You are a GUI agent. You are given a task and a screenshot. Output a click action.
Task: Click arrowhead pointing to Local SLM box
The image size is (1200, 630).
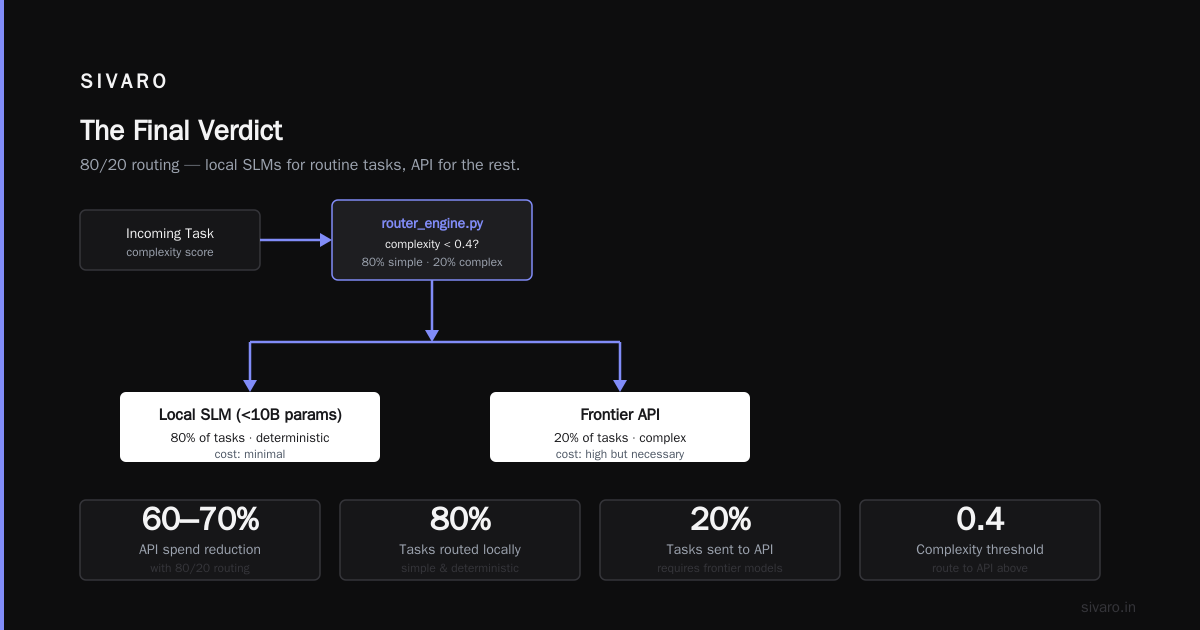(250, 385)
